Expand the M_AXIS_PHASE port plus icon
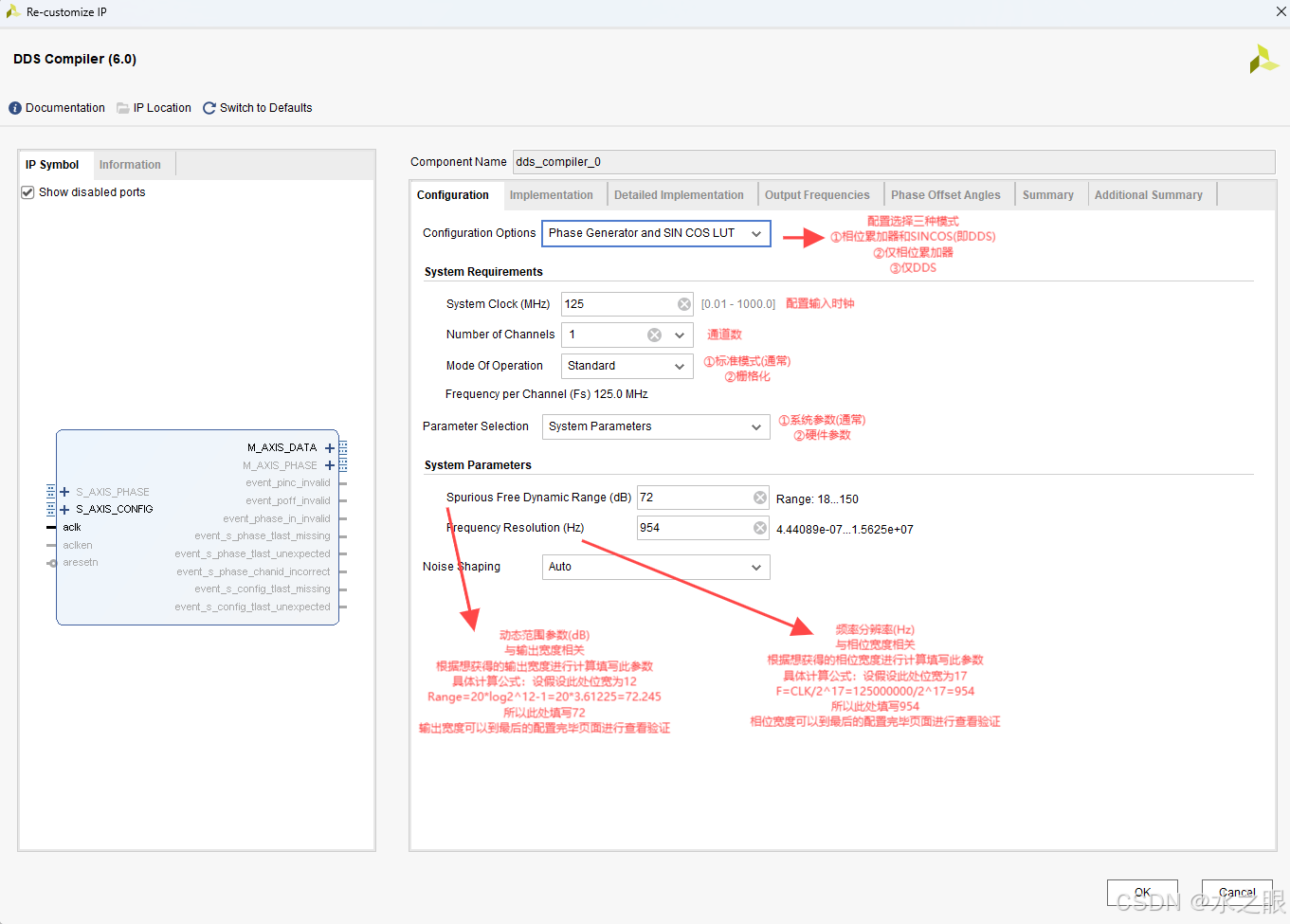Screen dimensions: 1290x924 click(330, 465)
